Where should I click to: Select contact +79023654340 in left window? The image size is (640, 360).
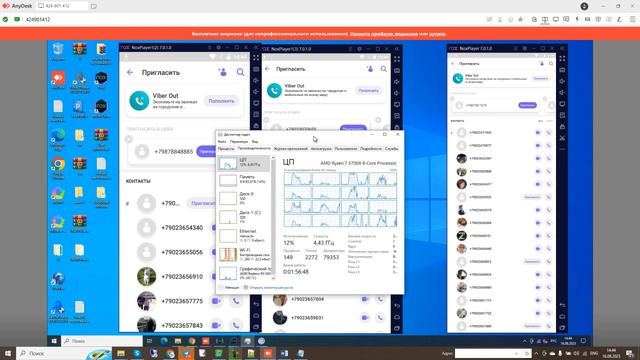click(x=182, y=228)
